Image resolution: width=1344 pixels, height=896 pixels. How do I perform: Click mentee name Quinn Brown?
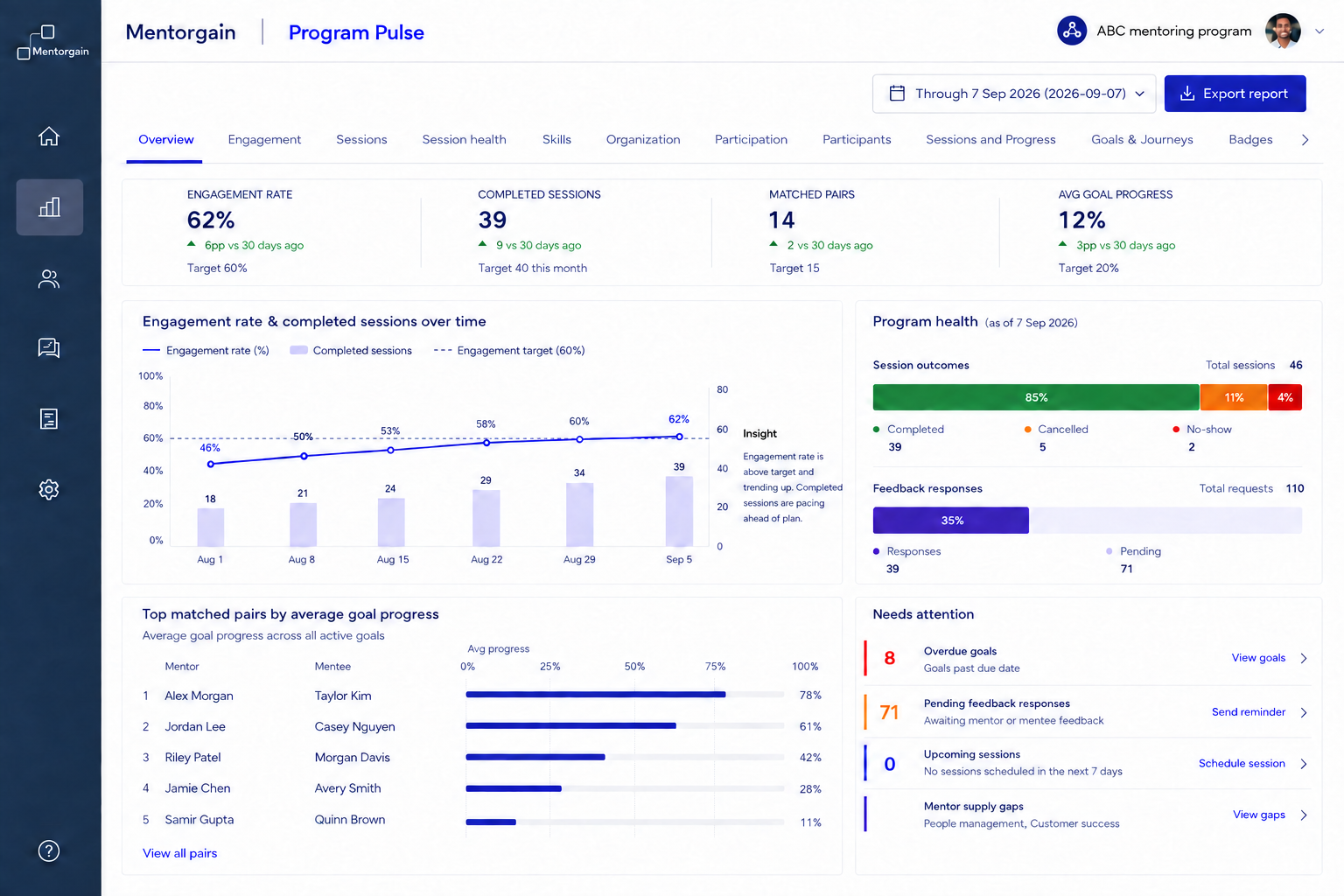pos(350,820)
